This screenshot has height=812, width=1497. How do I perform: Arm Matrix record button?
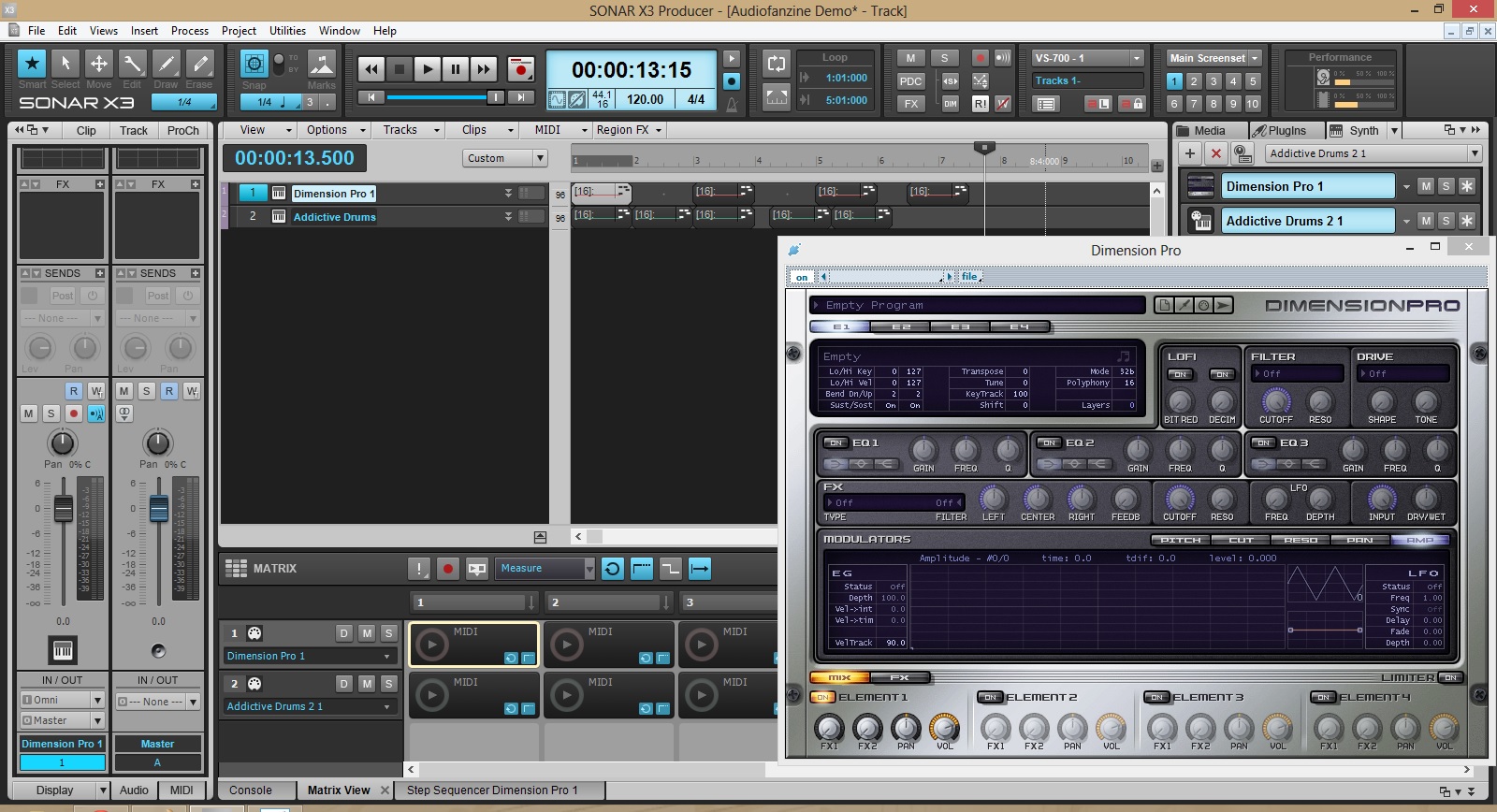coord(448,569)
